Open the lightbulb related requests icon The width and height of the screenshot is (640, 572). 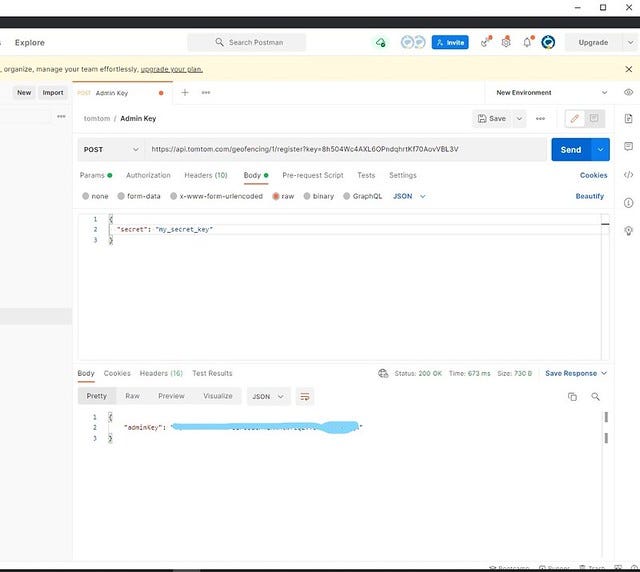pyautogui.click(x=628, y=231)
